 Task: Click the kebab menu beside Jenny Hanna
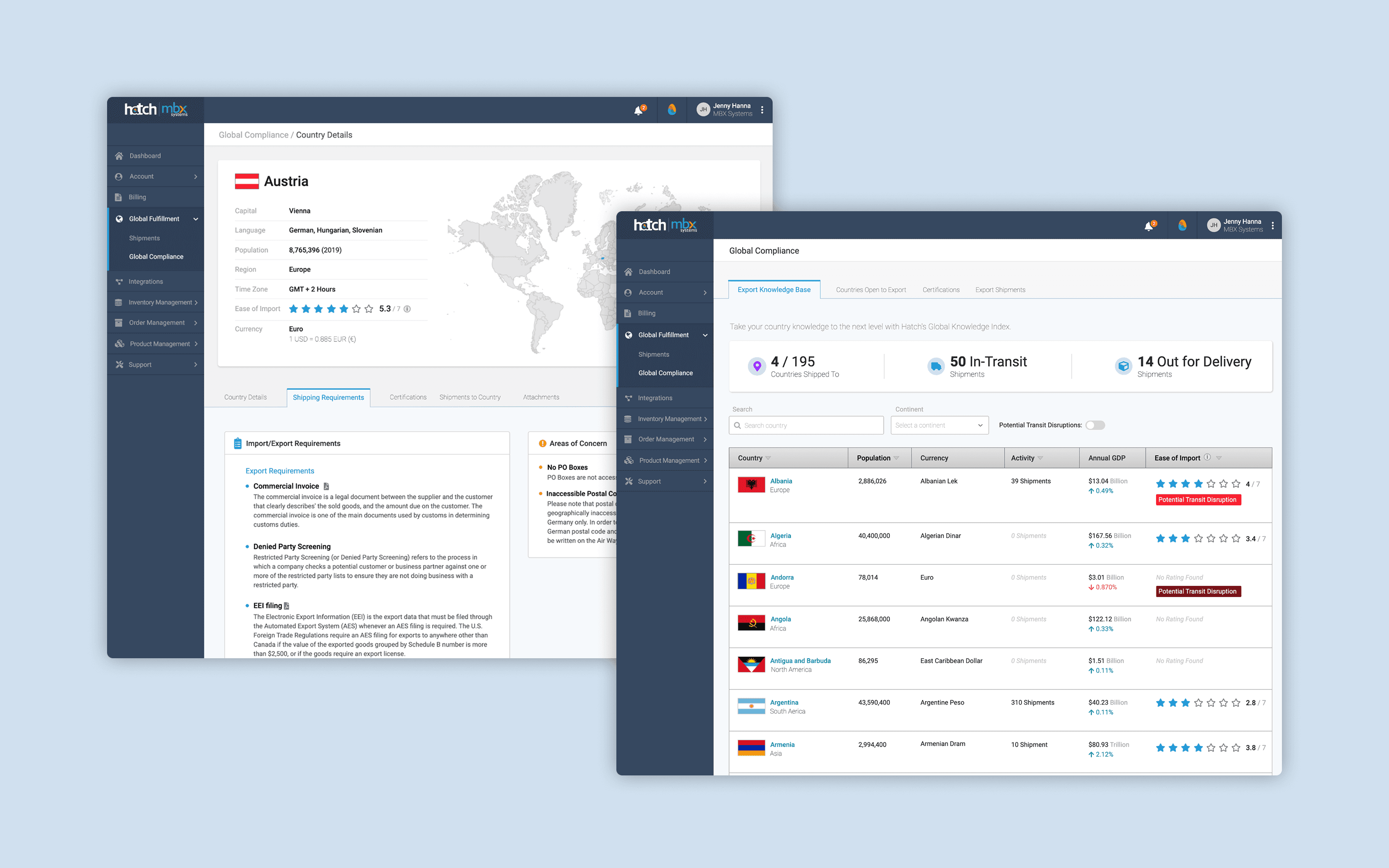pyautogui.click(x=1272, y=226)
